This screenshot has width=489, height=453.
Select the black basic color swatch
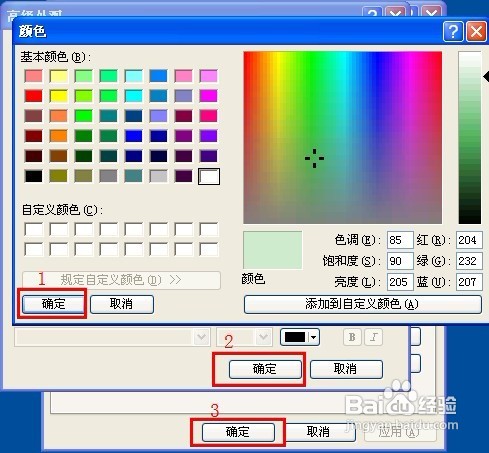[34, 176]
